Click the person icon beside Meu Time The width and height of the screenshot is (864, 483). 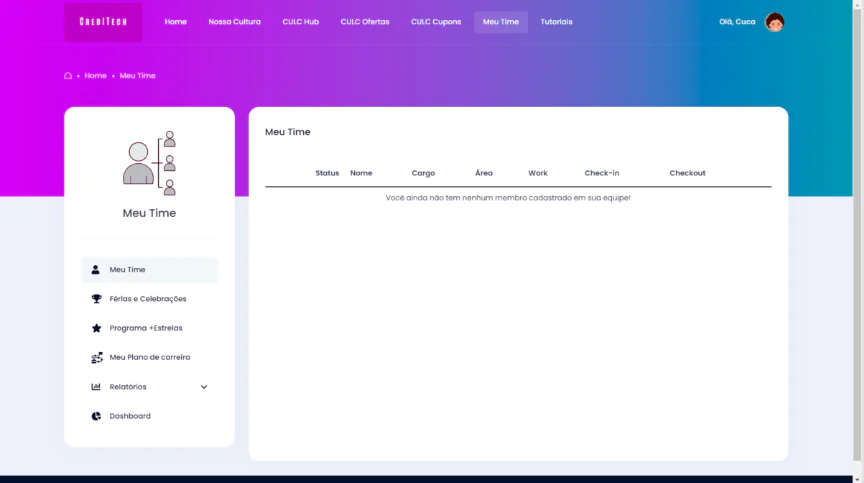click(x=96, y=270)
